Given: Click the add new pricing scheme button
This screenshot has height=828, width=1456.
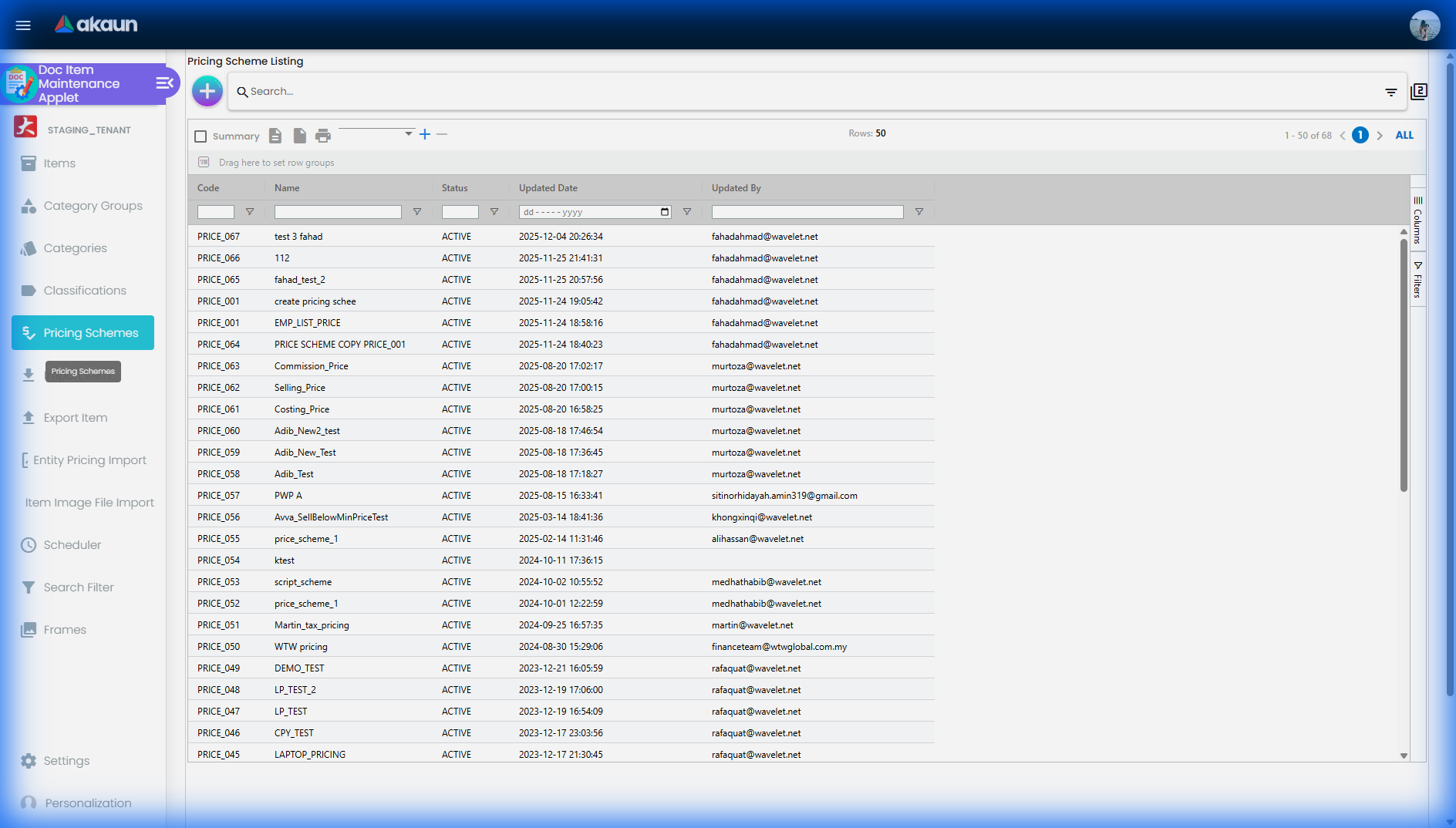Looking at the screenshot, I should (x=207, y=91).
